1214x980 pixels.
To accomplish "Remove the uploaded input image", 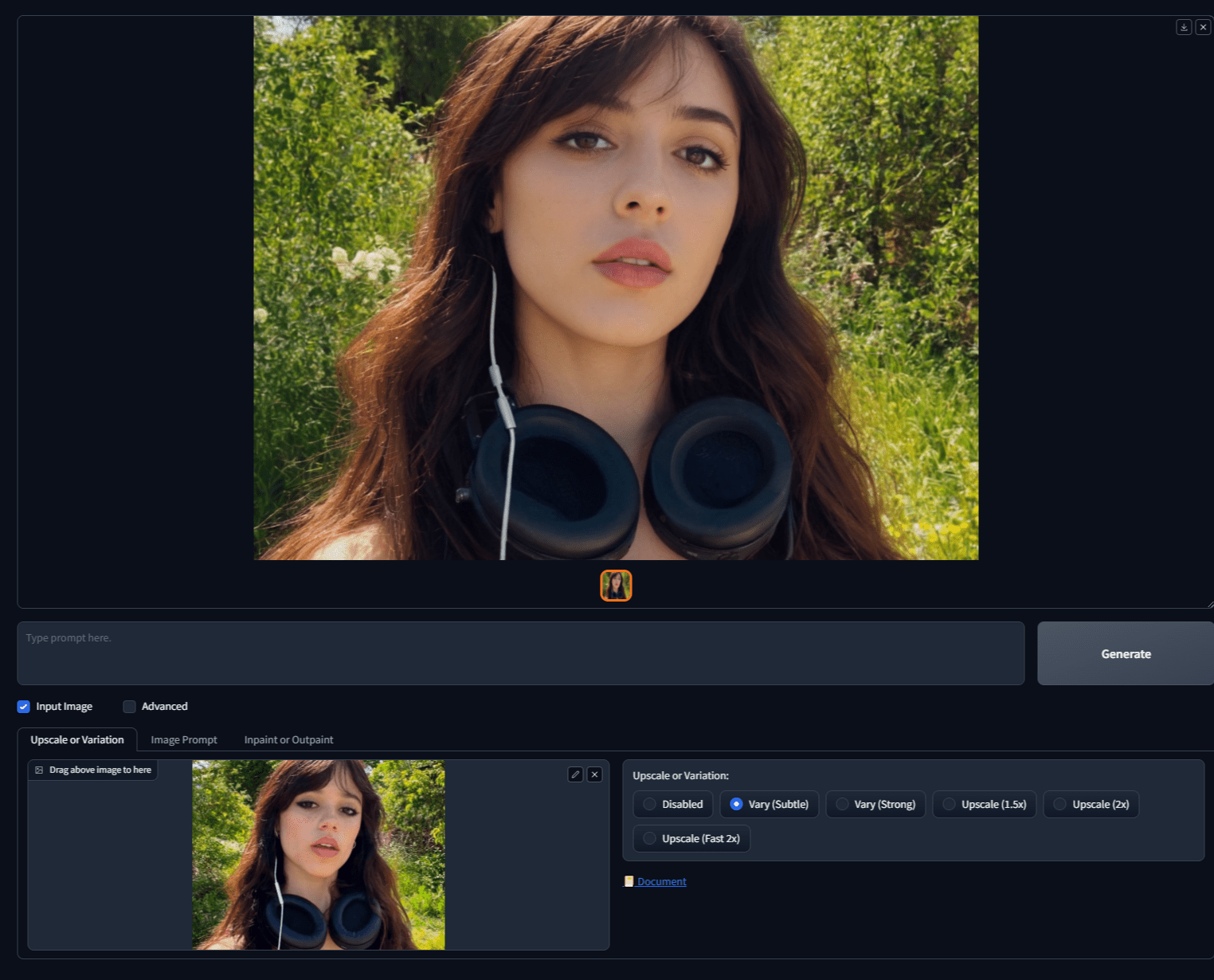I will coord(594,774).
